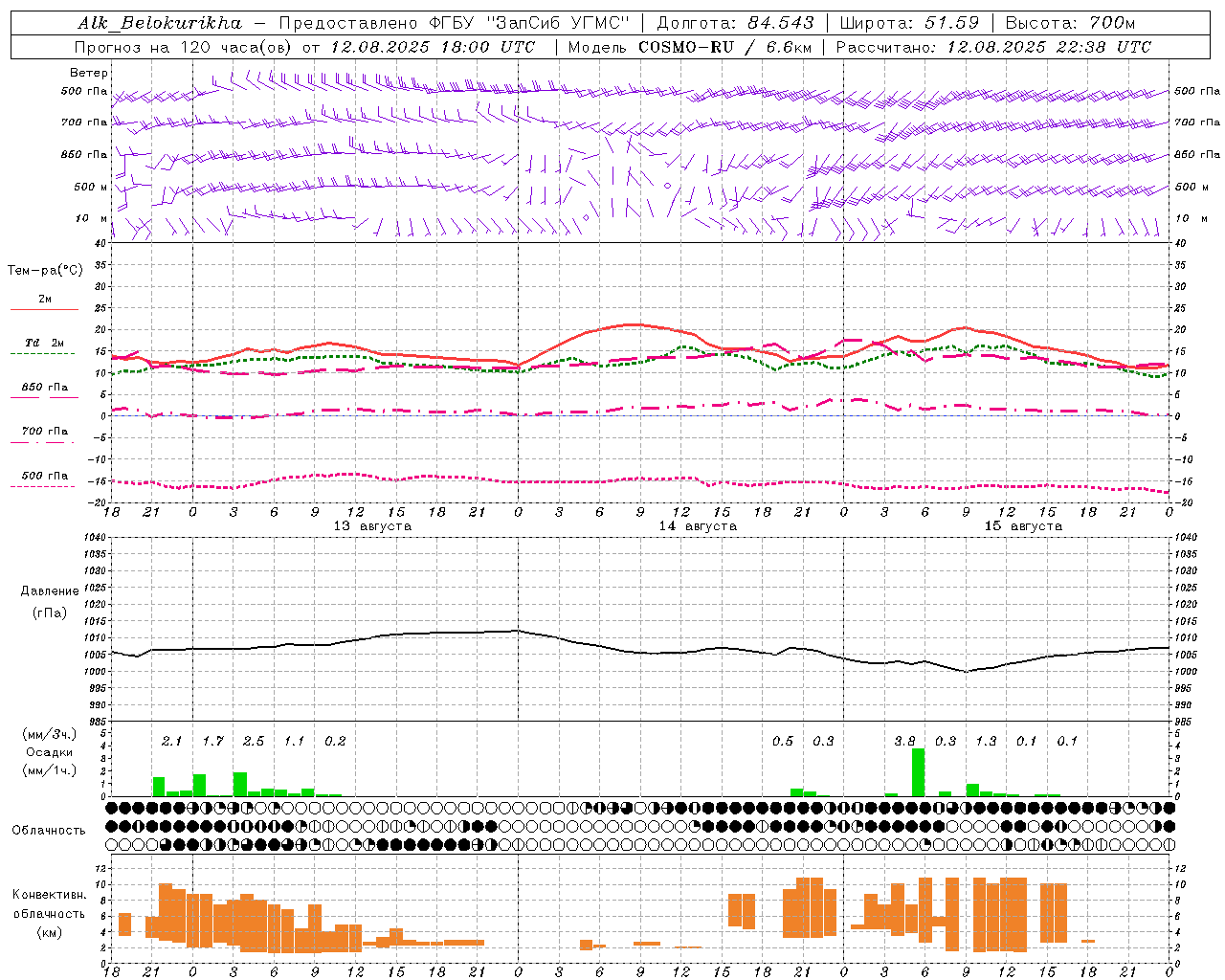Select the Прогноз на 120 часа(ов) text

coord(184,47)
